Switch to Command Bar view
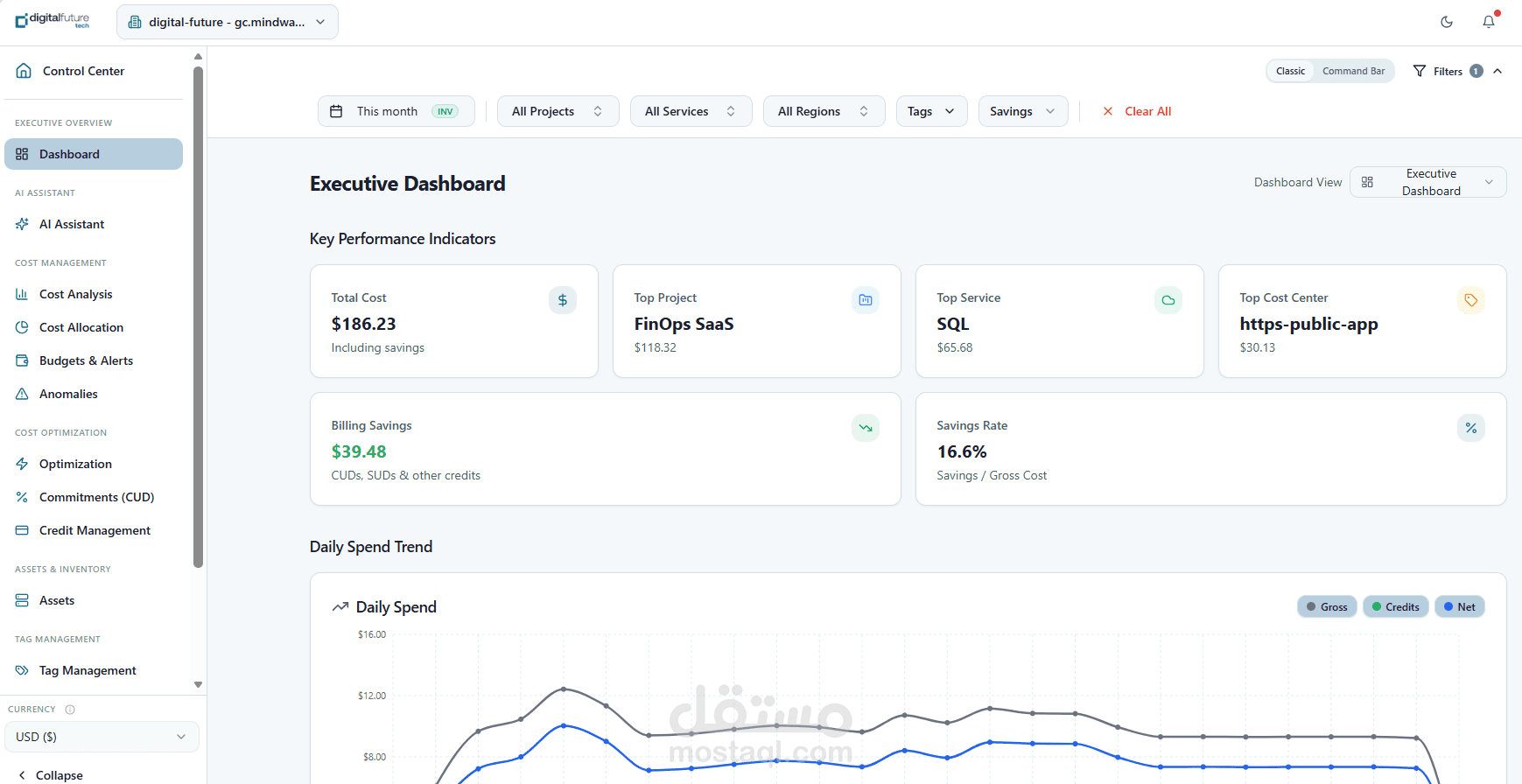 pyautogui.click(x=1353, y=71)
